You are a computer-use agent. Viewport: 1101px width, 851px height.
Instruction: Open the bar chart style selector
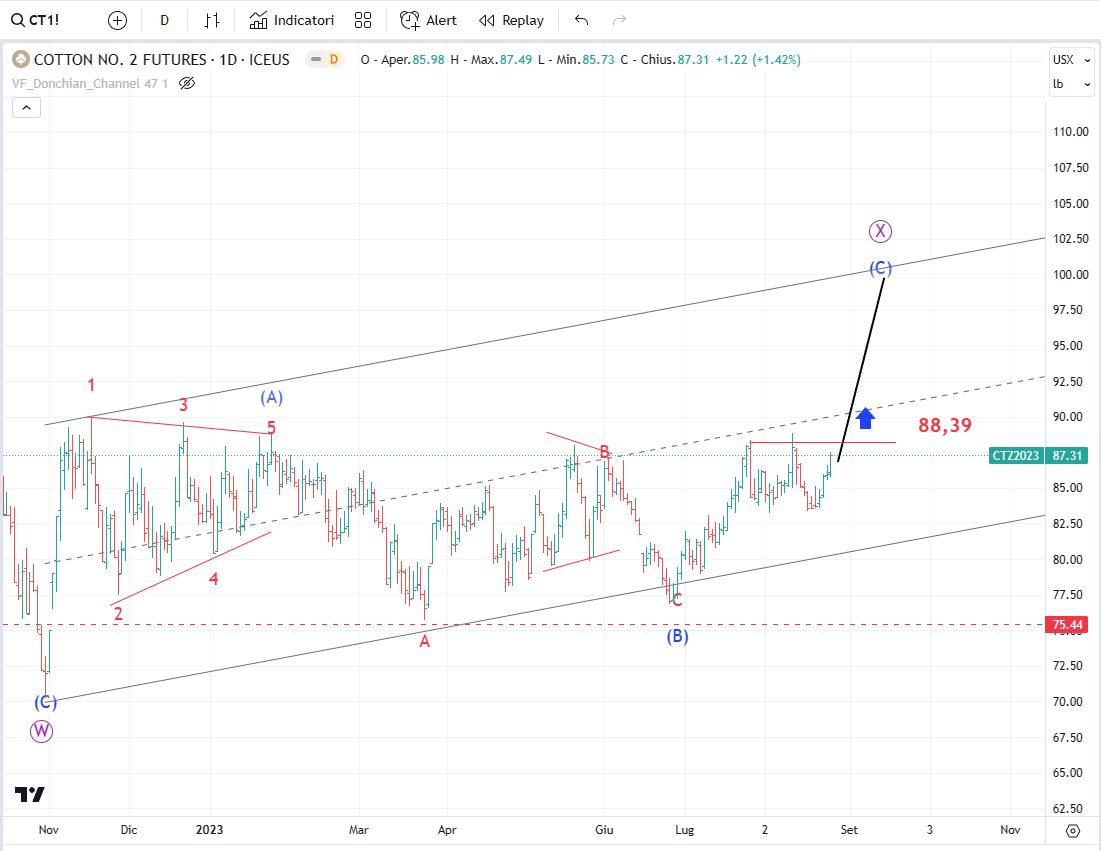[212, 20]
